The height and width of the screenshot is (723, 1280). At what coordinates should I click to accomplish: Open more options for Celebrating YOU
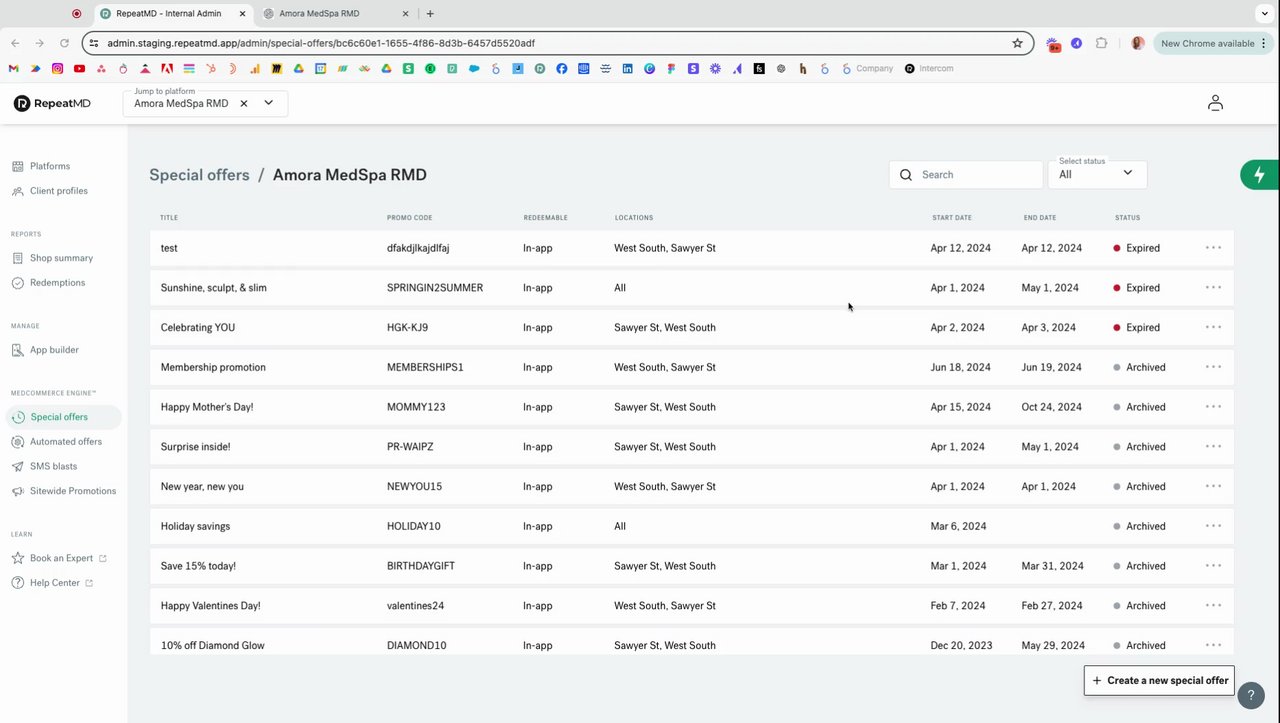click(1213, 327)
